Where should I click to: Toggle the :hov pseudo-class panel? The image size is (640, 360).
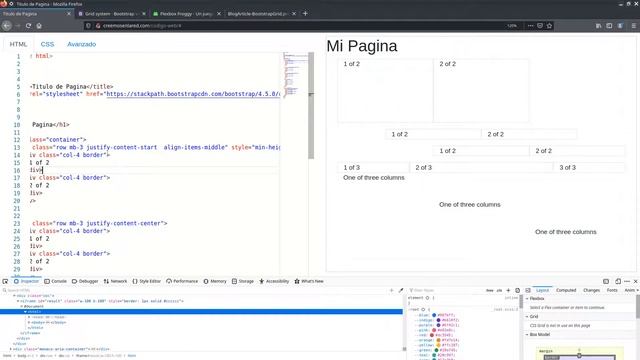[x=489, y=290]
